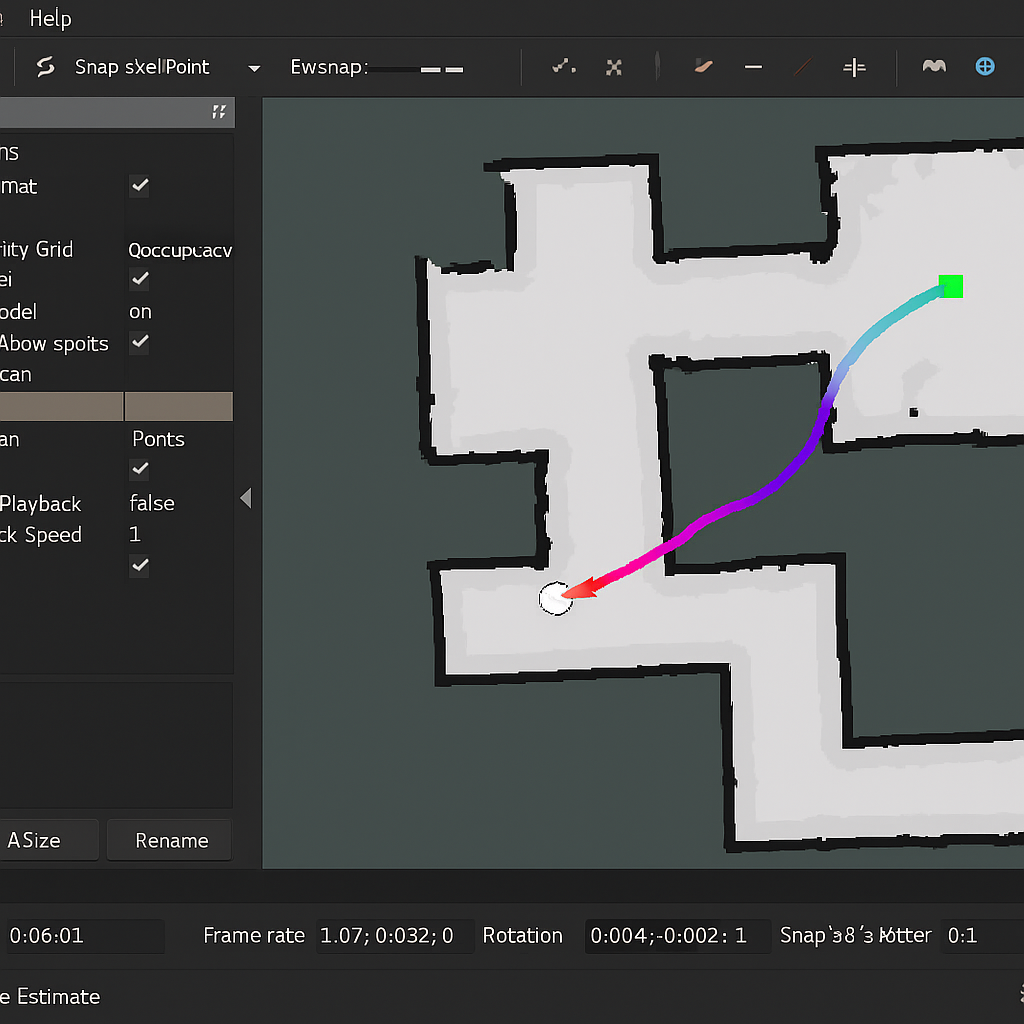Click the 'Estimate' status bar text
The height and width of the screenshot is (1024, 1024).
[58, 997]
